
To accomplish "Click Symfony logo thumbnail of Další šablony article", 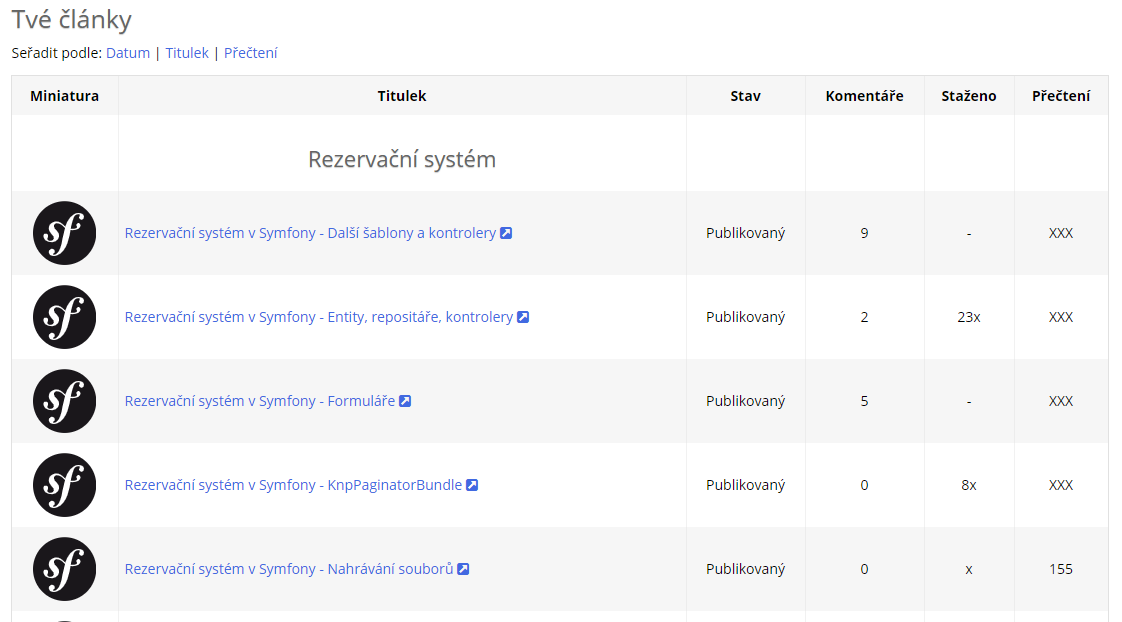I will (65, 233).
